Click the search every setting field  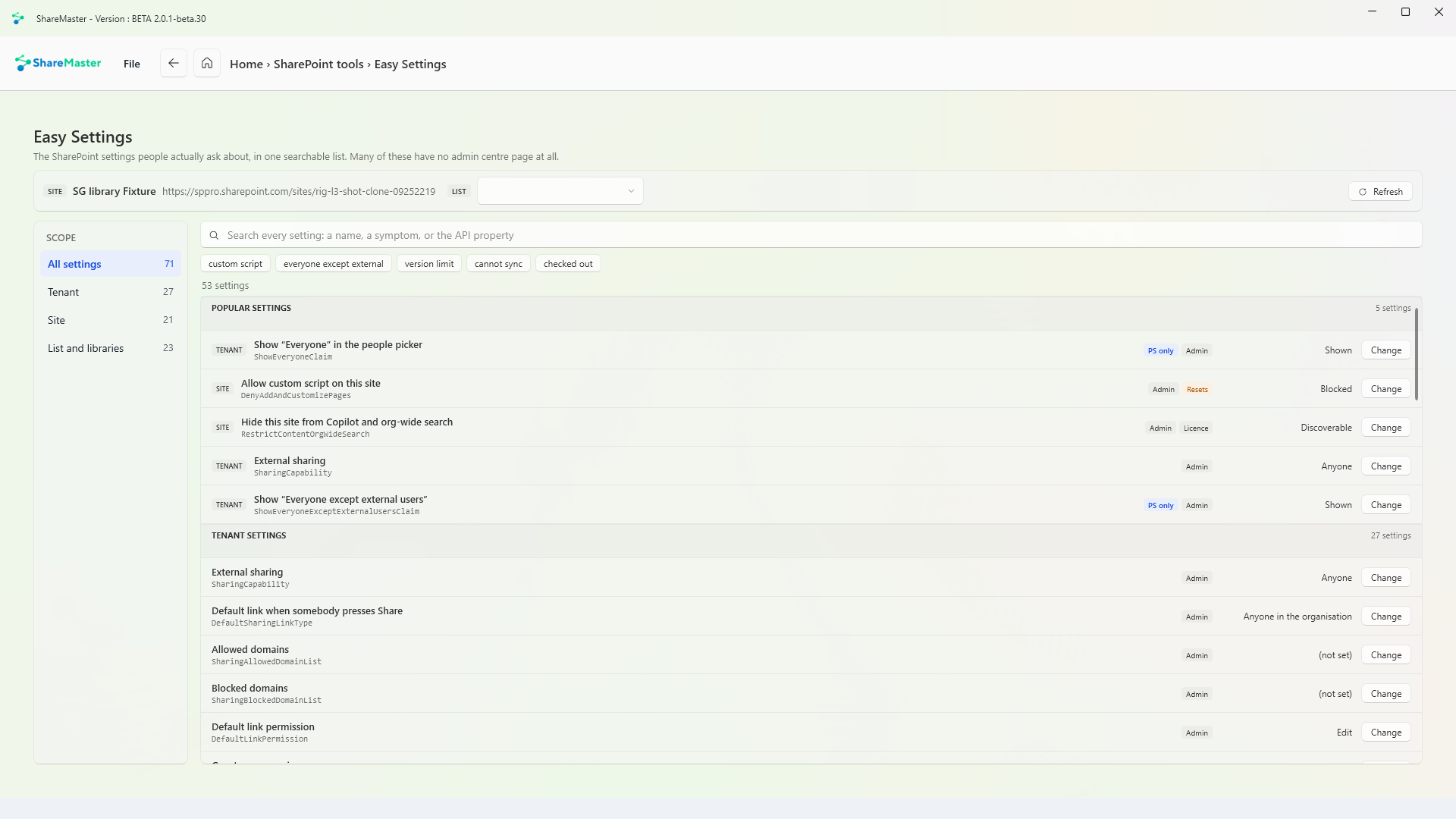(x=811, y=235)
